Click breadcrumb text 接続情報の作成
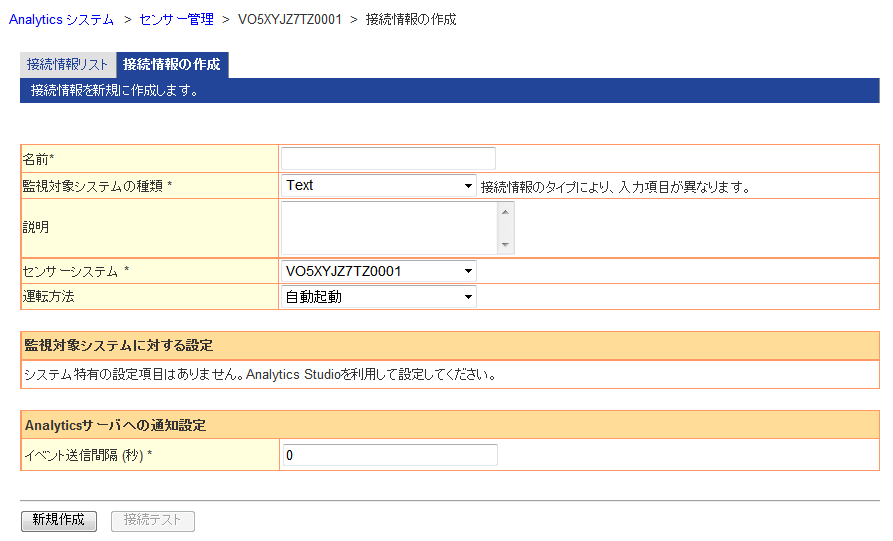This screenshot has height=541, width=893. click(411, 19)
